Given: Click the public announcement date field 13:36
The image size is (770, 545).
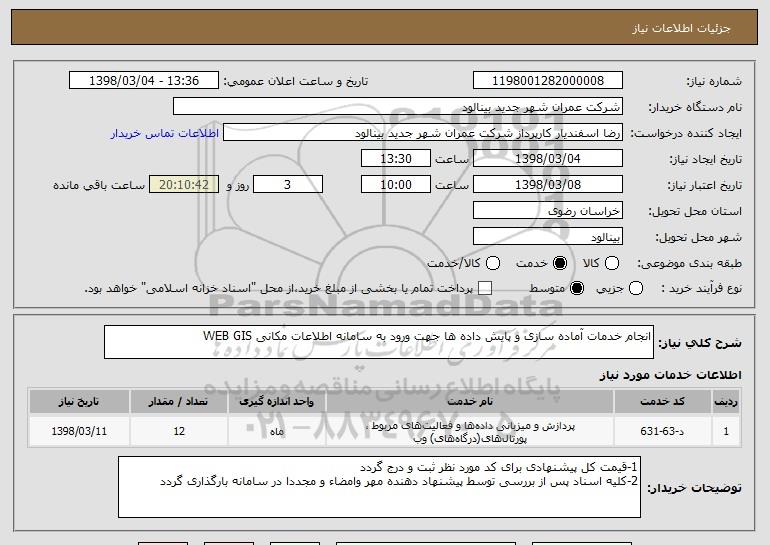Looking at the screenshot, I should (144, 81).
